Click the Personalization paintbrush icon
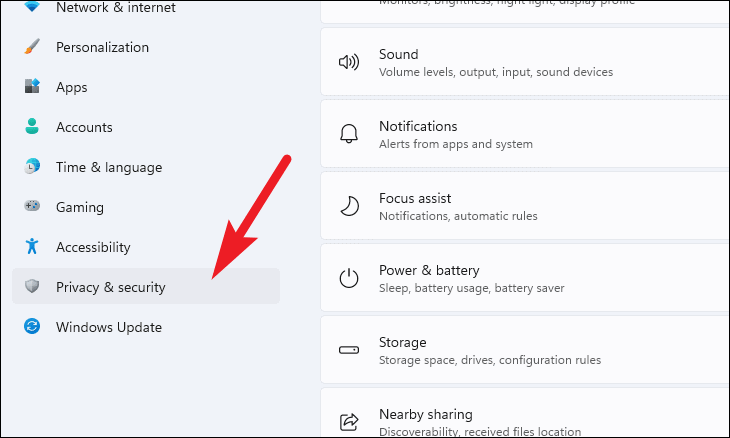The height and width of the screenshot is (438, 730). (x=32, y=47)
